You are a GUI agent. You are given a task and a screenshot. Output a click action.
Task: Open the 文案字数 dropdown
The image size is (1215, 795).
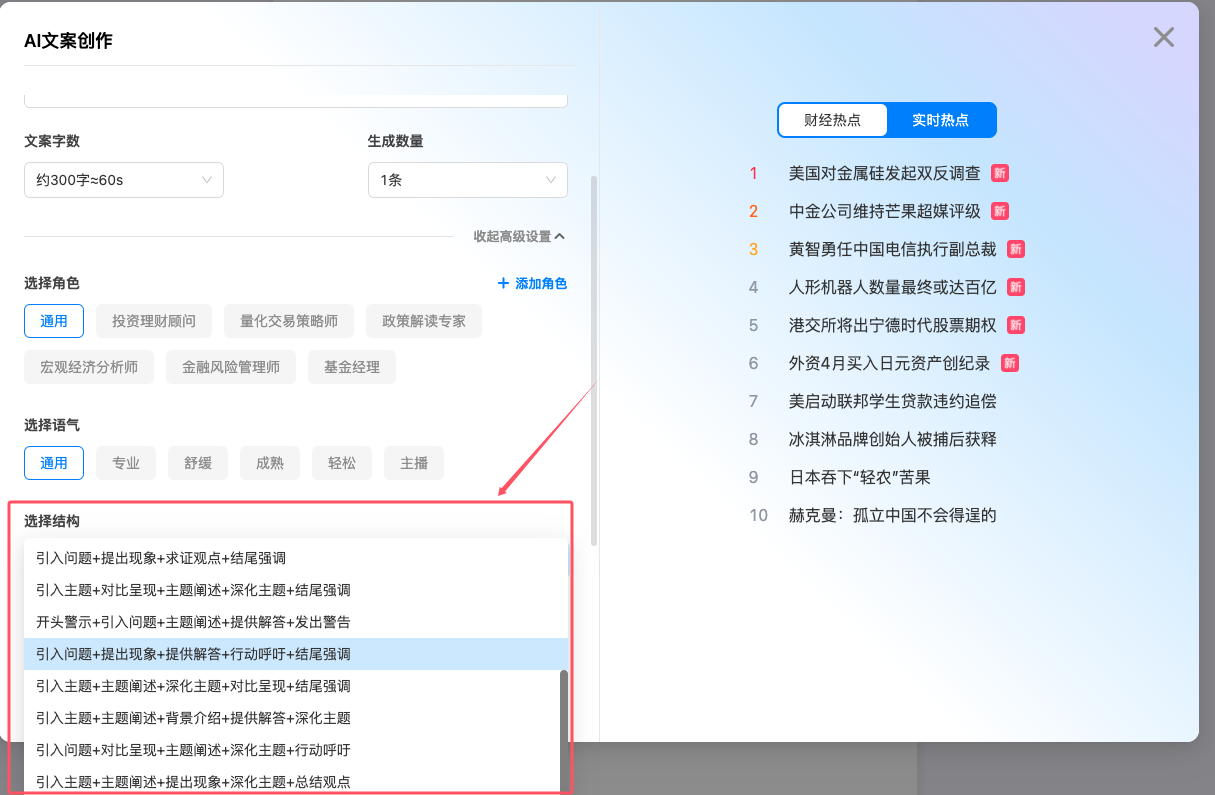click(123, 180)
